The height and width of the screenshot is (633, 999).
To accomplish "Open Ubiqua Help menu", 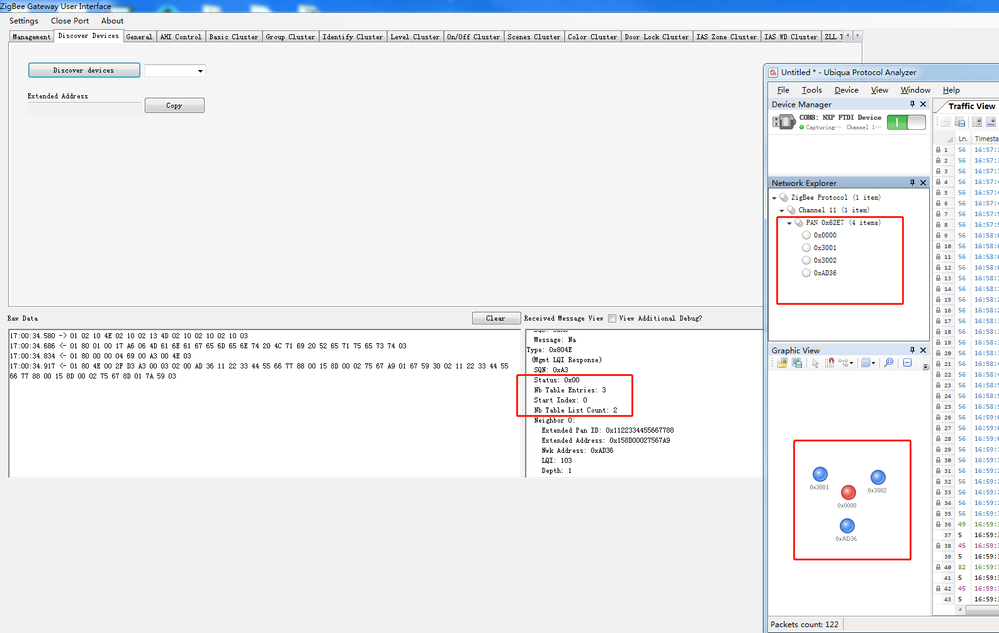I will tap(951, 90).
